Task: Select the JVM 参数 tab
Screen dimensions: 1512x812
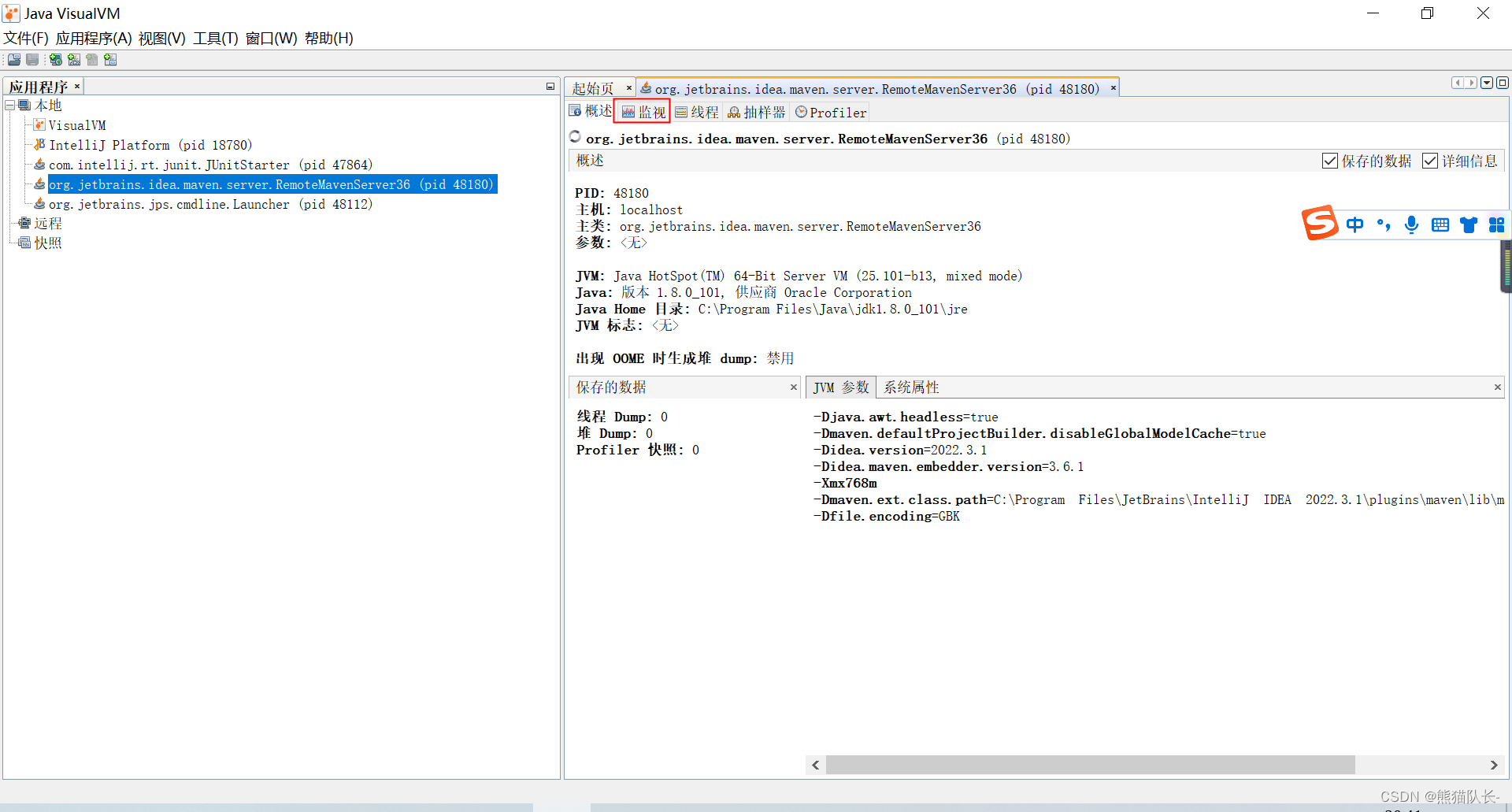Action: coord(841,387)
